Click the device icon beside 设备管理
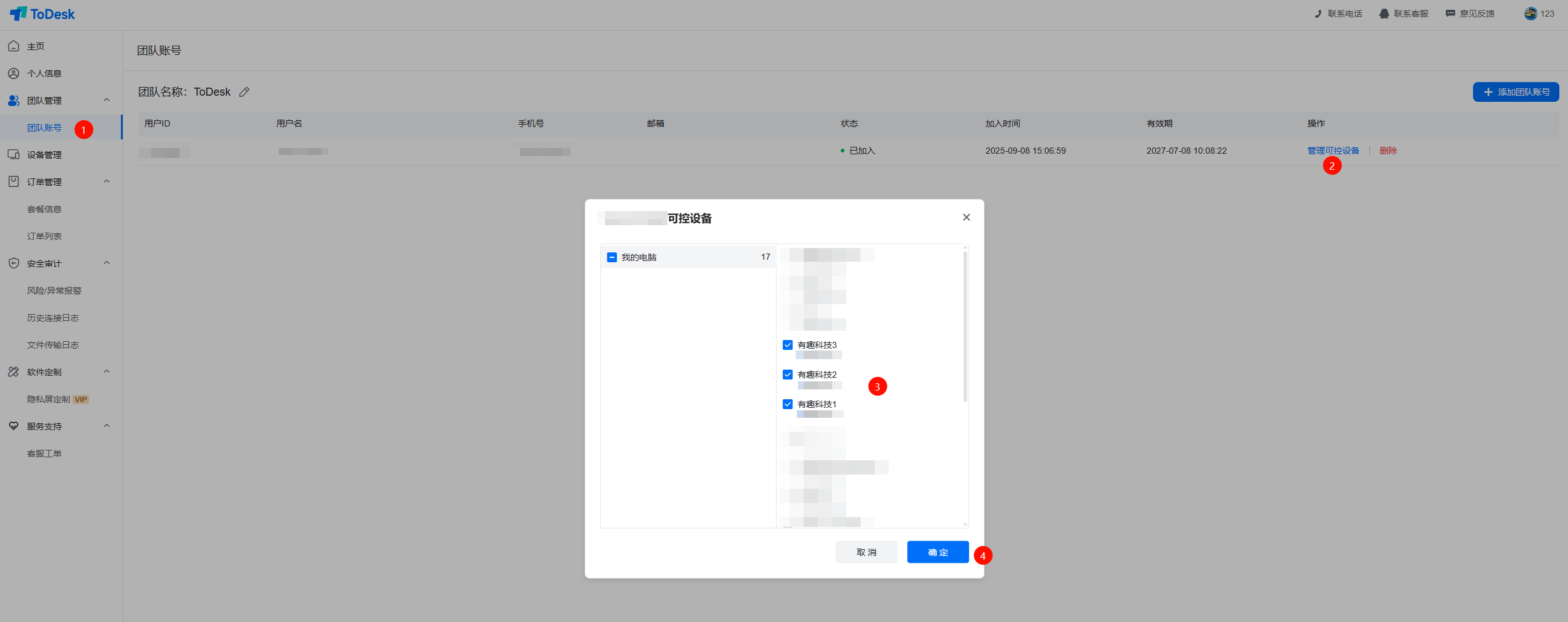This screenshot has height=622, width=1568. tap(14, 154)
